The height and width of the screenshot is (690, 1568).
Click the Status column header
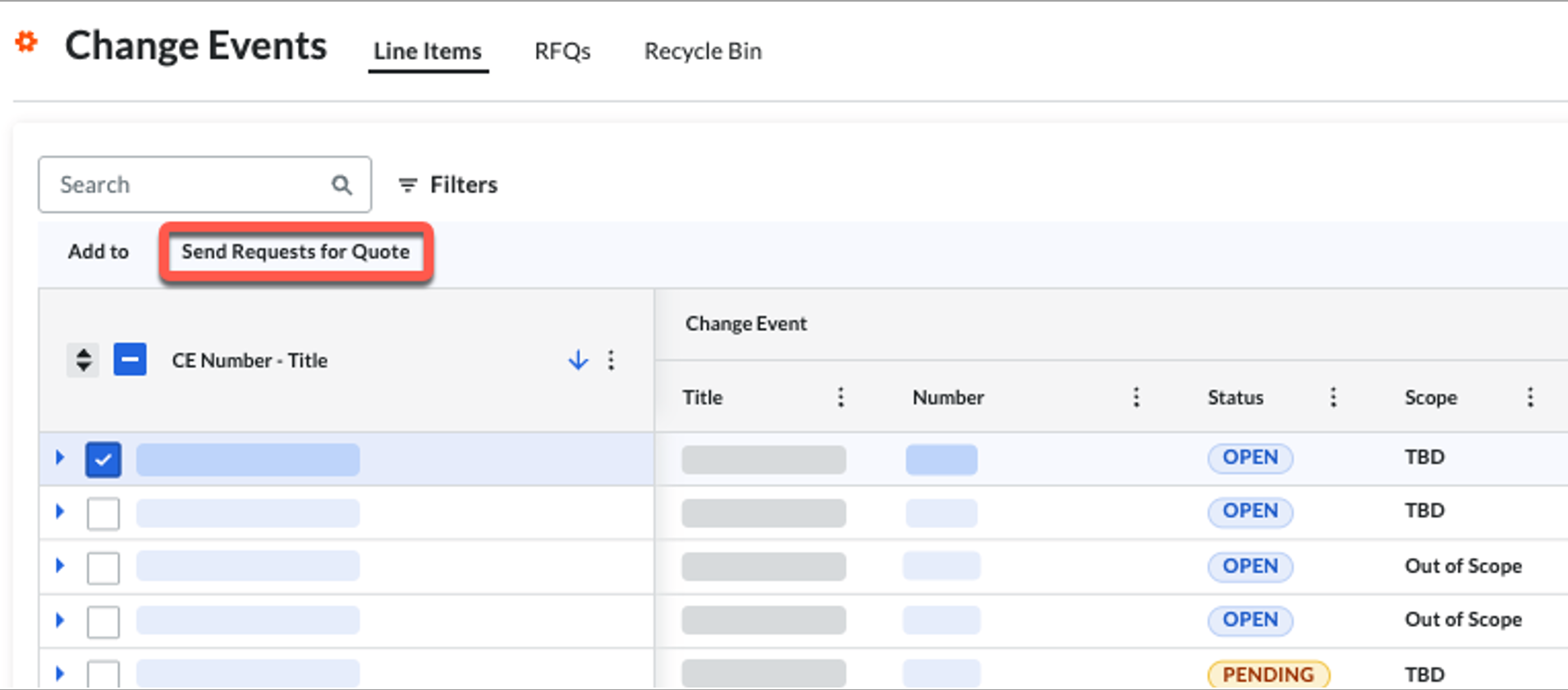(x=1236, y=398)
